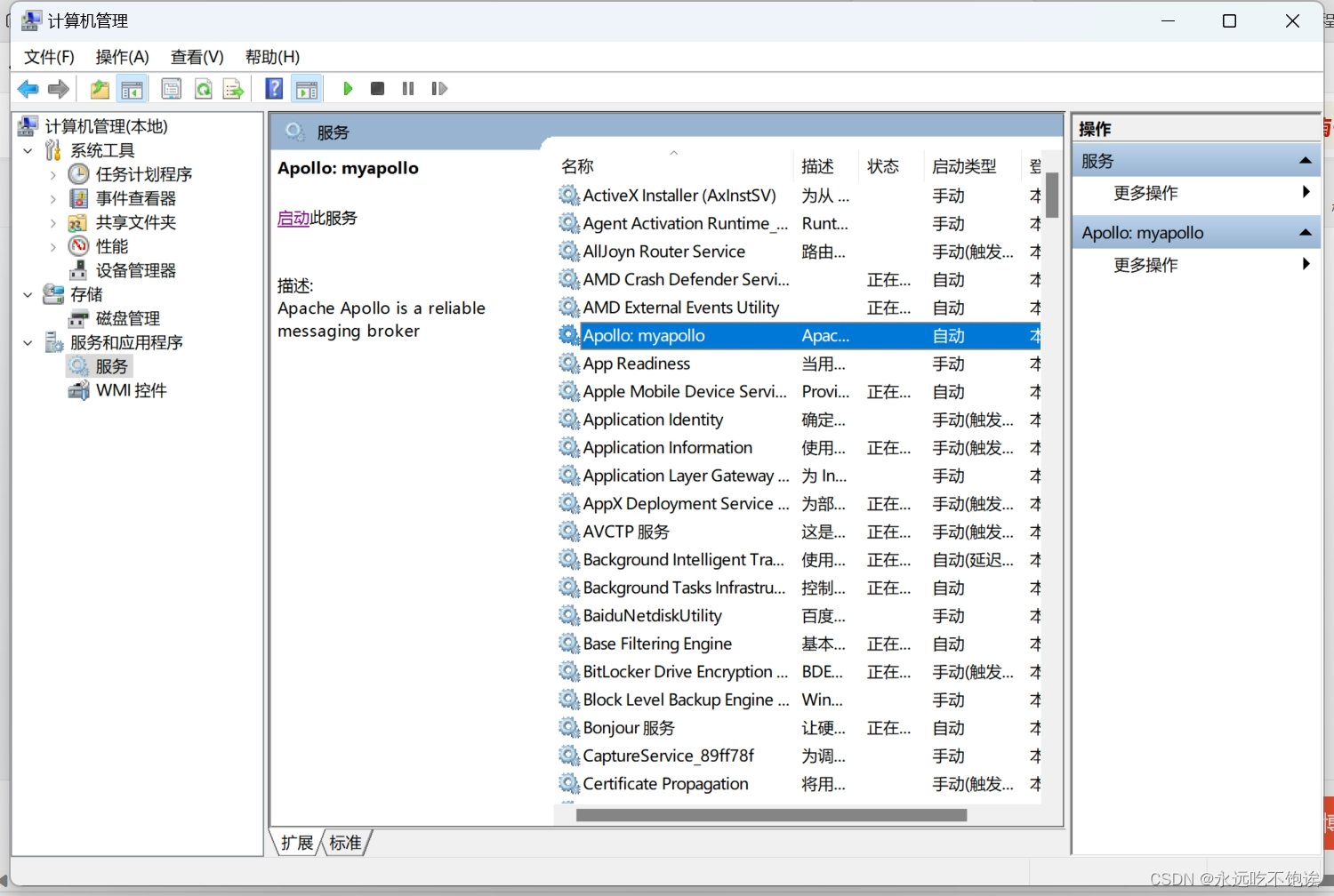Expand the 任务计划程序 tree node
This screenshot has width=1334, height=896.
(53, 174)
